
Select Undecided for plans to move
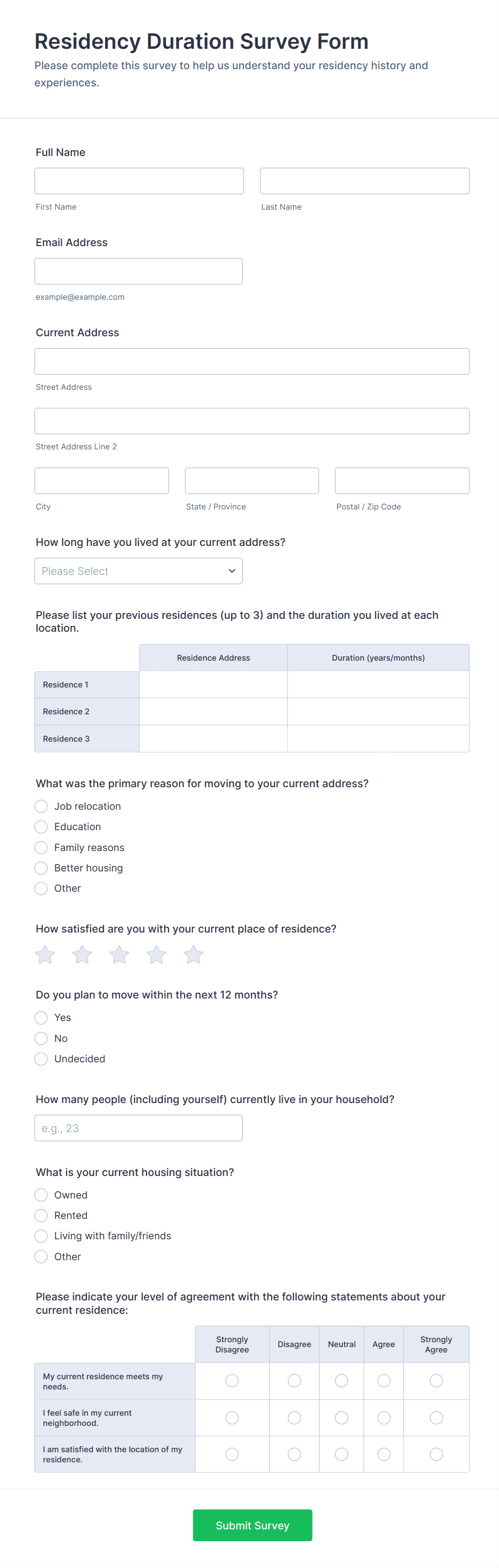[x=41, y=1059]
